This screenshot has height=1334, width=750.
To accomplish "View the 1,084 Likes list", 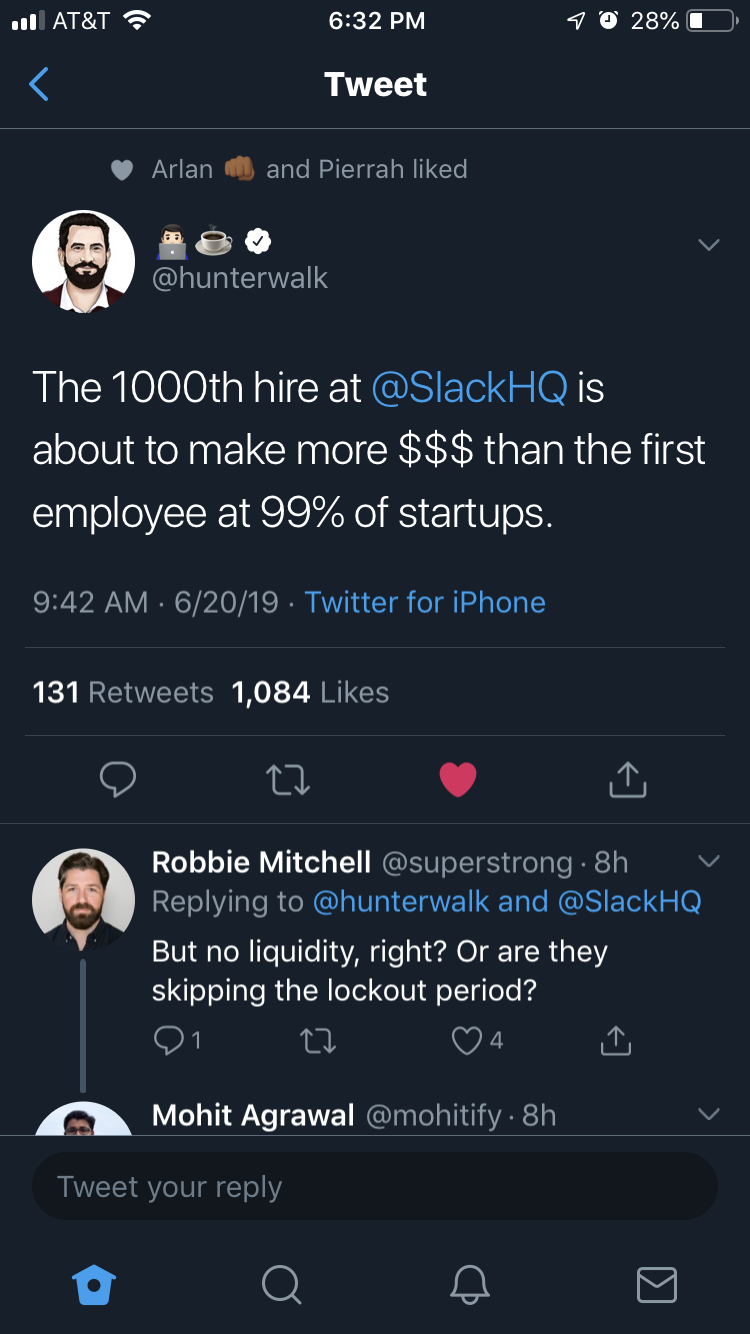I will [x=310, y=692].
